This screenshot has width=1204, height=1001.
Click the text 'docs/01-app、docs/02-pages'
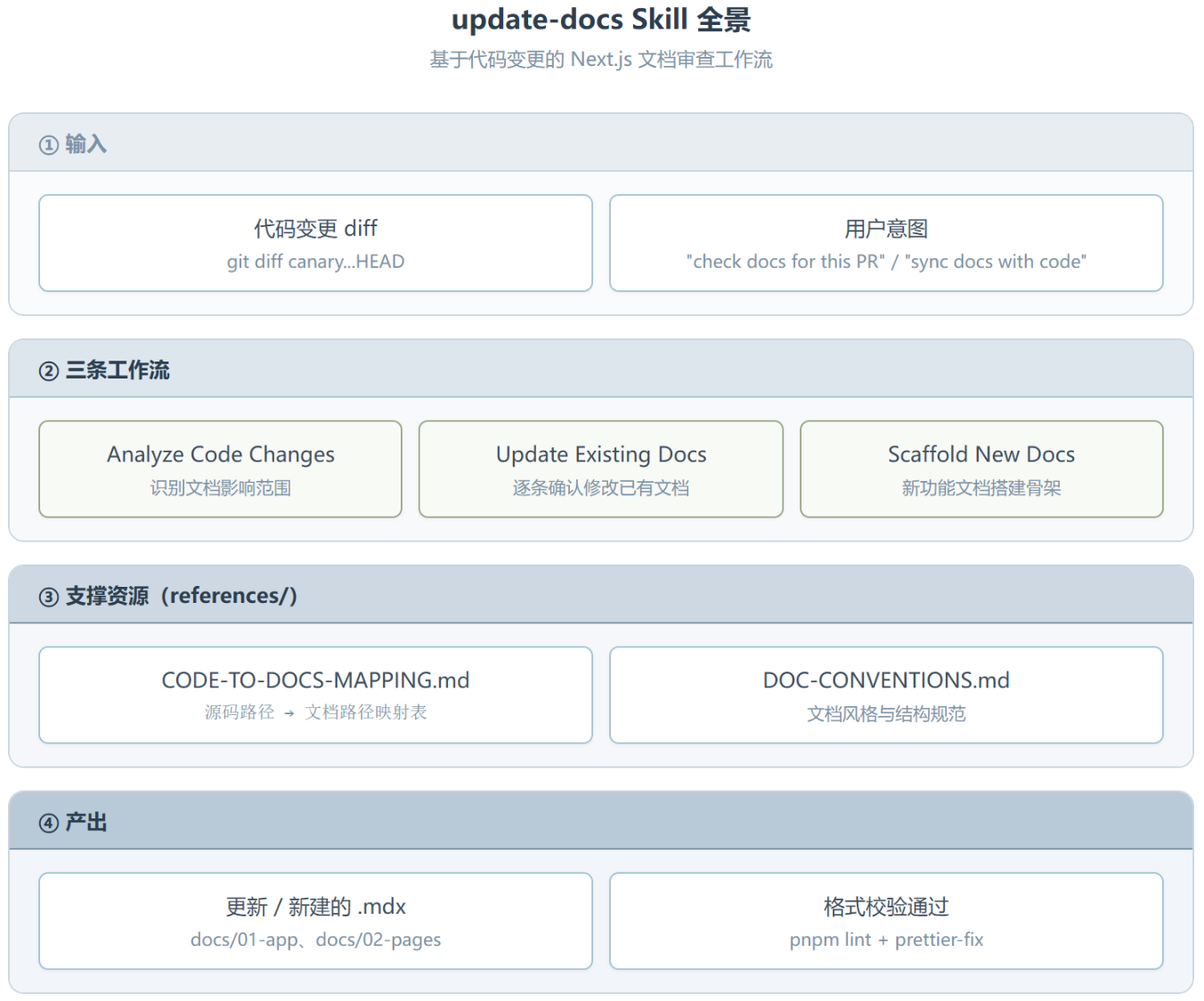(x=315, y=940)
